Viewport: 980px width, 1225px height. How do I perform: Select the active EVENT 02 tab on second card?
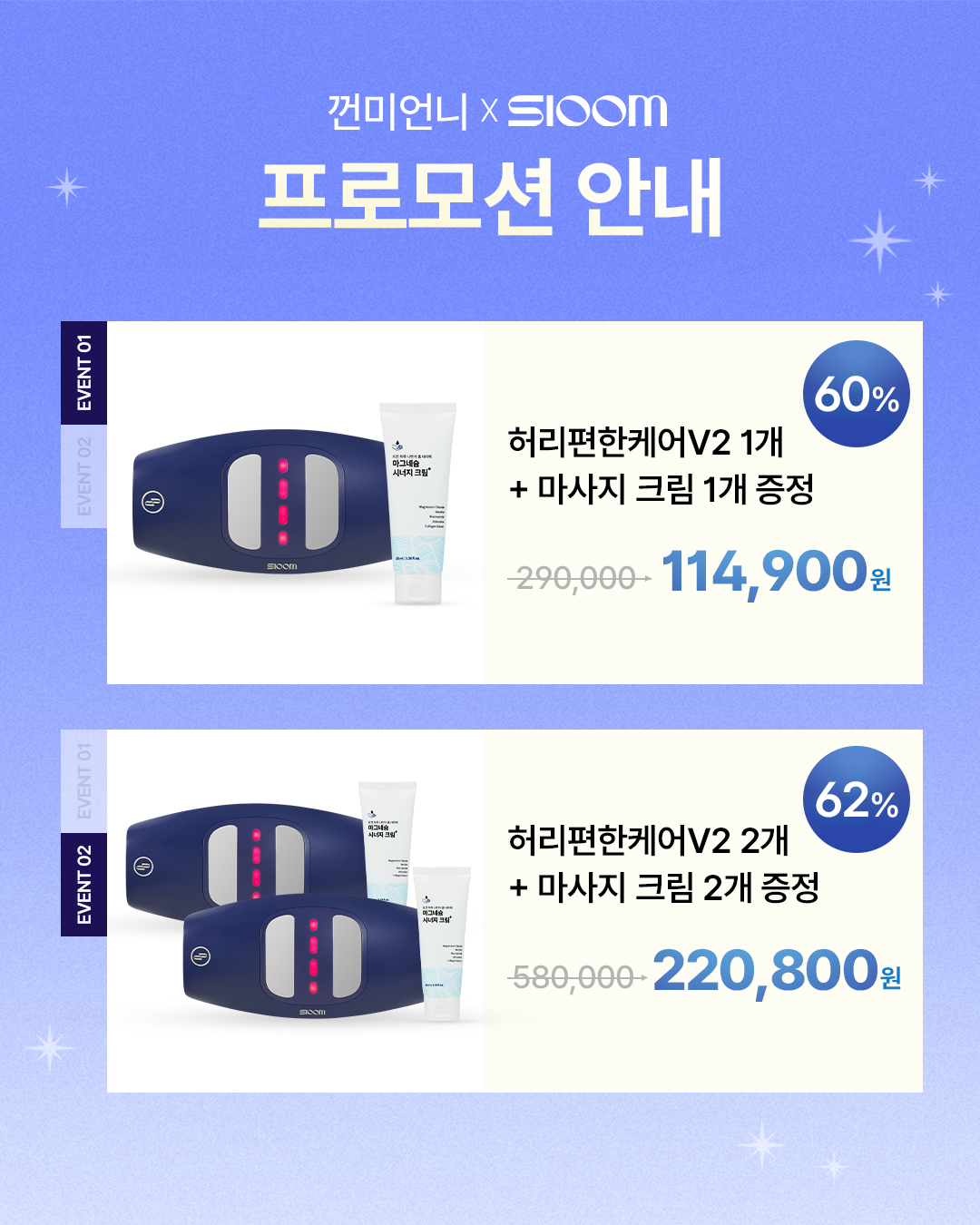click(83, 885)
